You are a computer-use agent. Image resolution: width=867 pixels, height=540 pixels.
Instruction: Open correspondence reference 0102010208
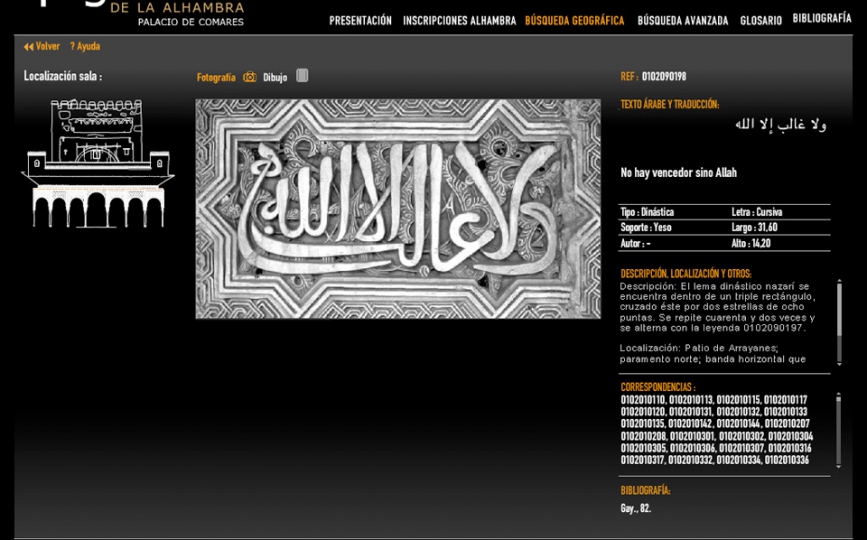click(643, 436)
